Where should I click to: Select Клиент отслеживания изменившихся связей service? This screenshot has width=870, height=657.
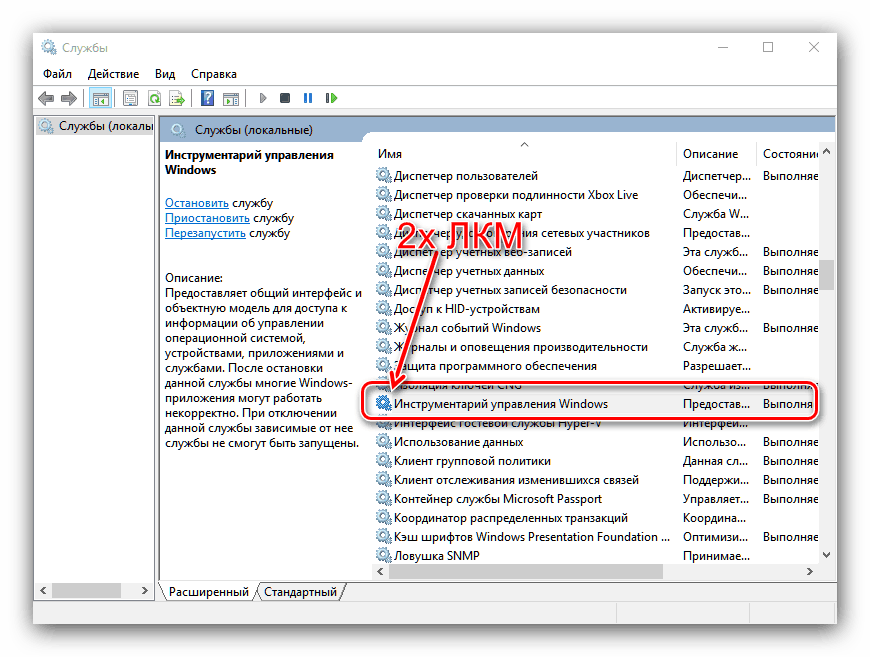click(516, 480)
